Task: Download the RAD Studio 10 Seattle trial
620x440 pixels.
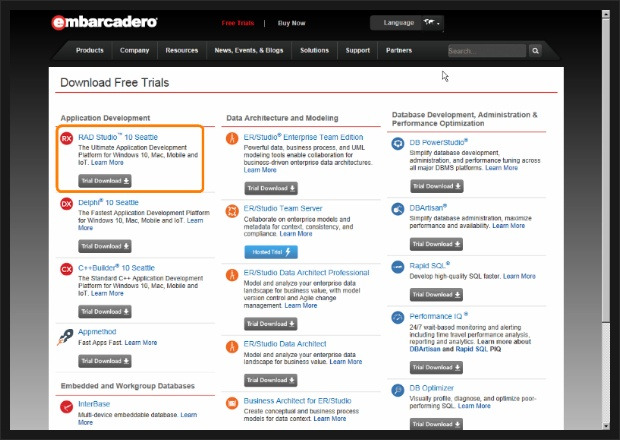Action: pos(105,181)
